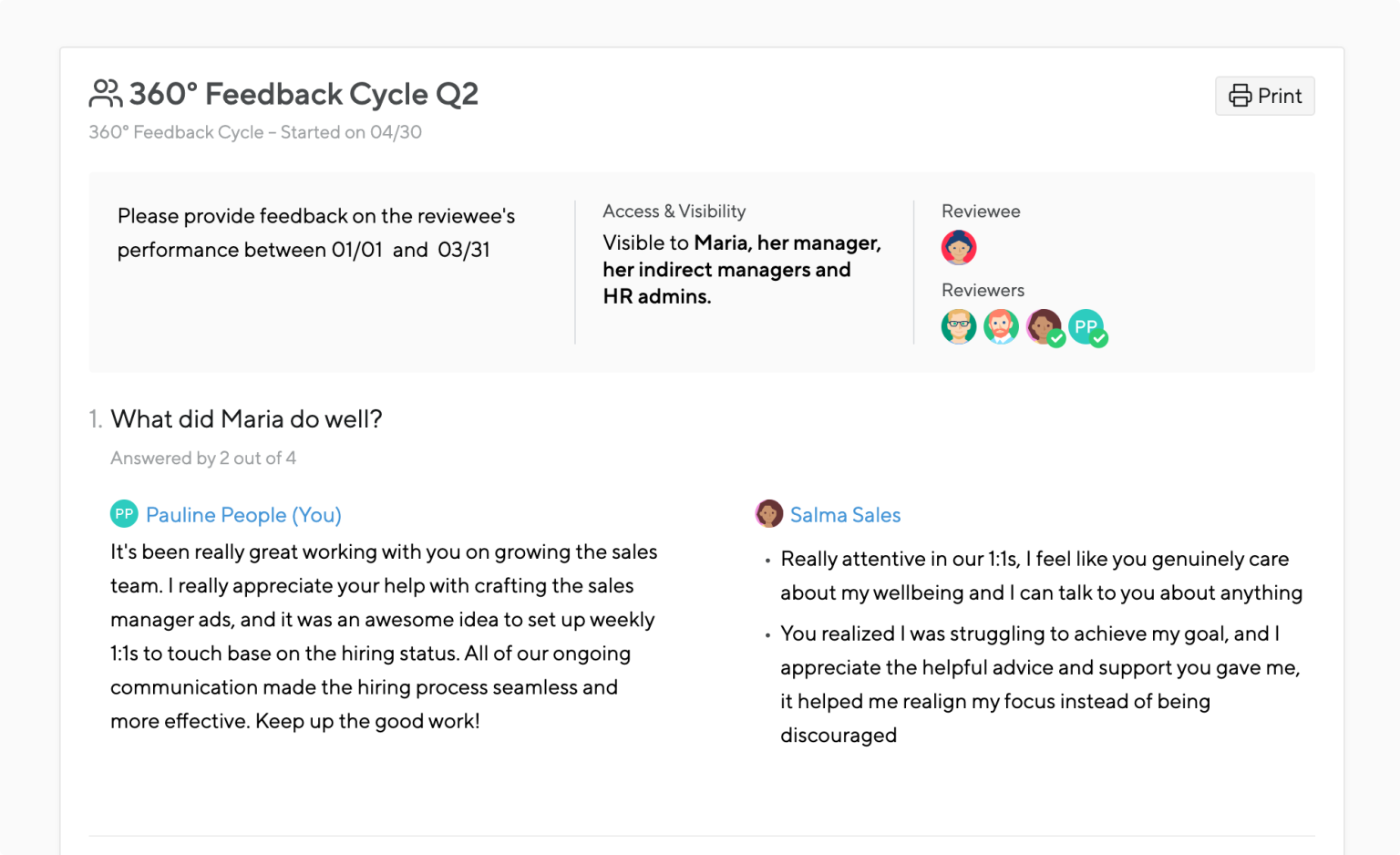Click the completion check badge on the PP avatar
Screen dimensions: 1400x855
tap(1100, 339)
